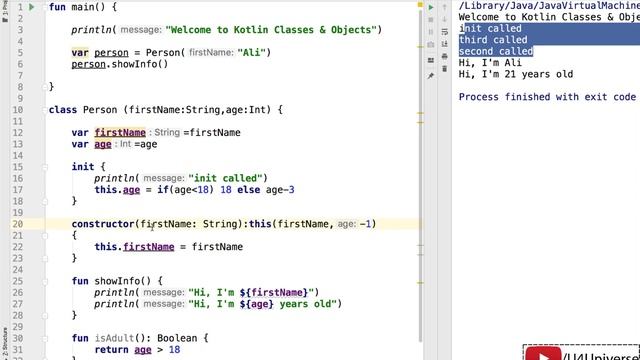Image resolution: width=640 pixels, height=360 pixels.
Task: Pin the Run tab with the pin icon
Action: point(431,76)
